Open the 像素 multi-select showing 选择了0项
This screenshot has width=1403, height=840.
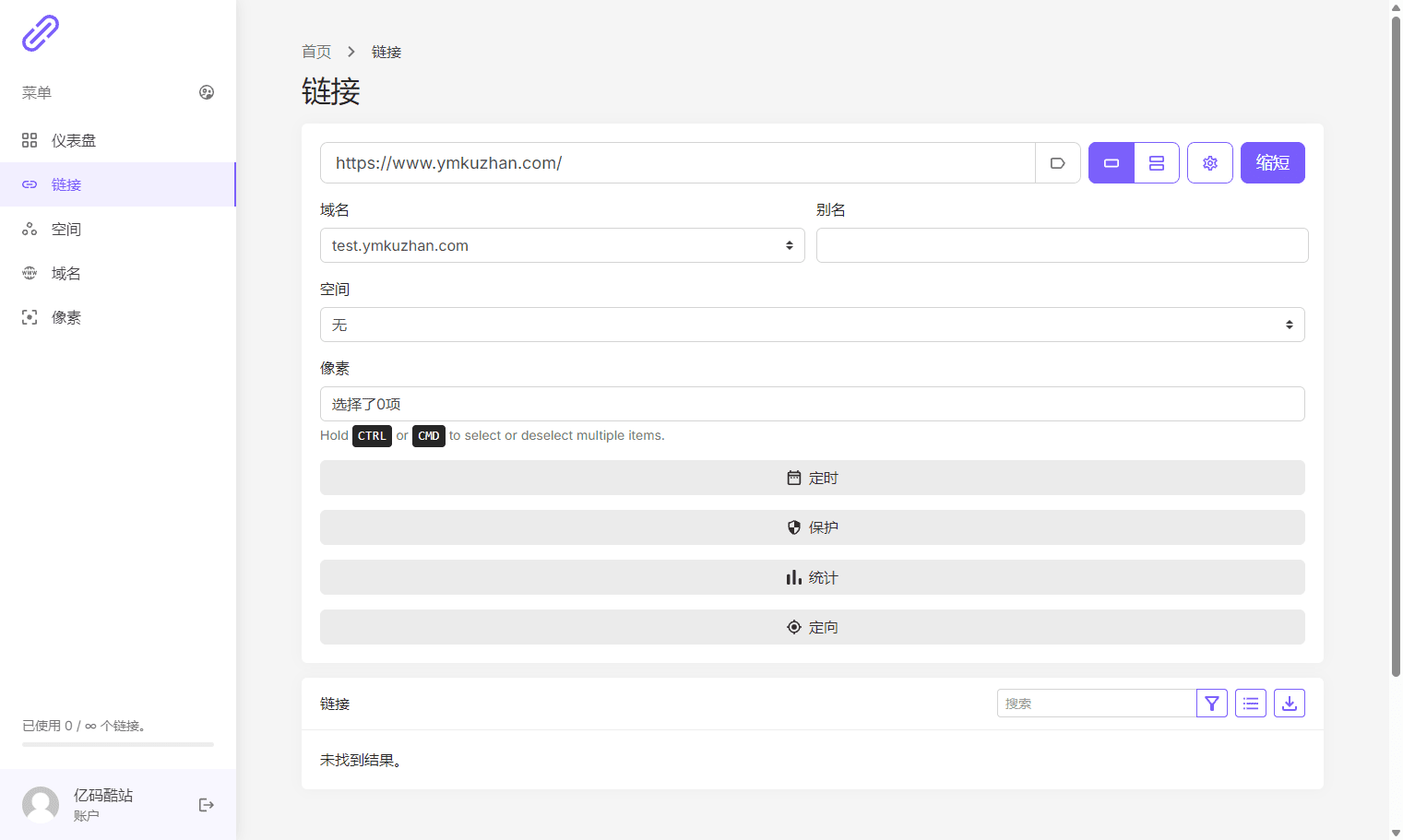tap(813, 404)
